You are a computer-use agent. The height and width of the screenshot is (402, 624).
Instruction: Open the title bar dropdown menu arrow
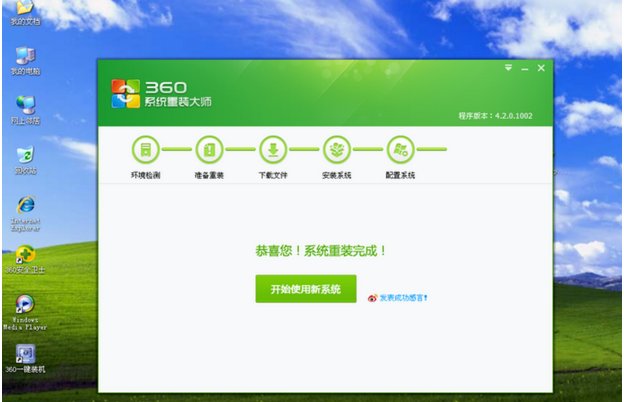coord(508,68)
